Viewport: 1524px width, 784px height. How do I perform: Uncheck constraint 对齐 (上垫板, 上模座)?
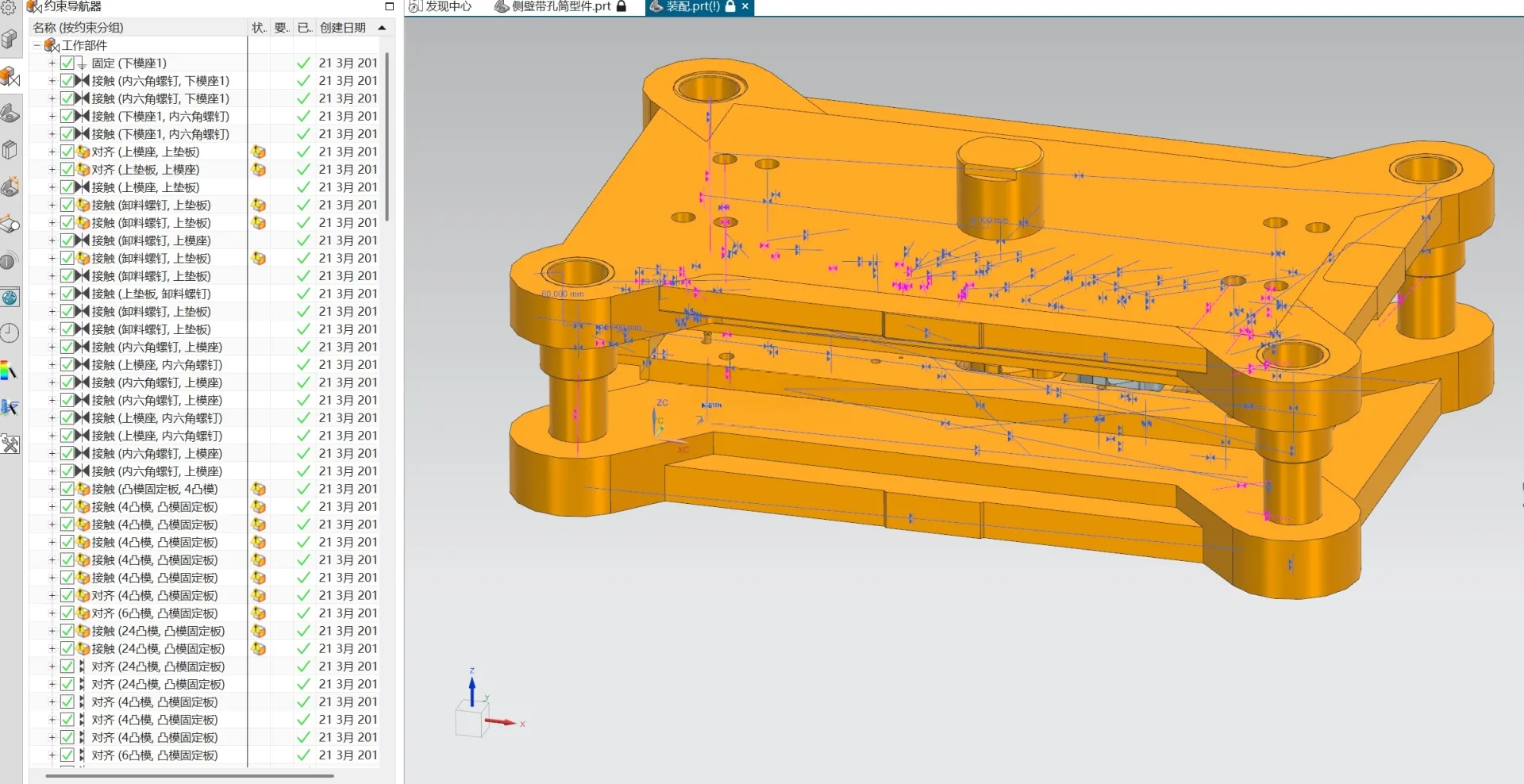tap(67, 169)
